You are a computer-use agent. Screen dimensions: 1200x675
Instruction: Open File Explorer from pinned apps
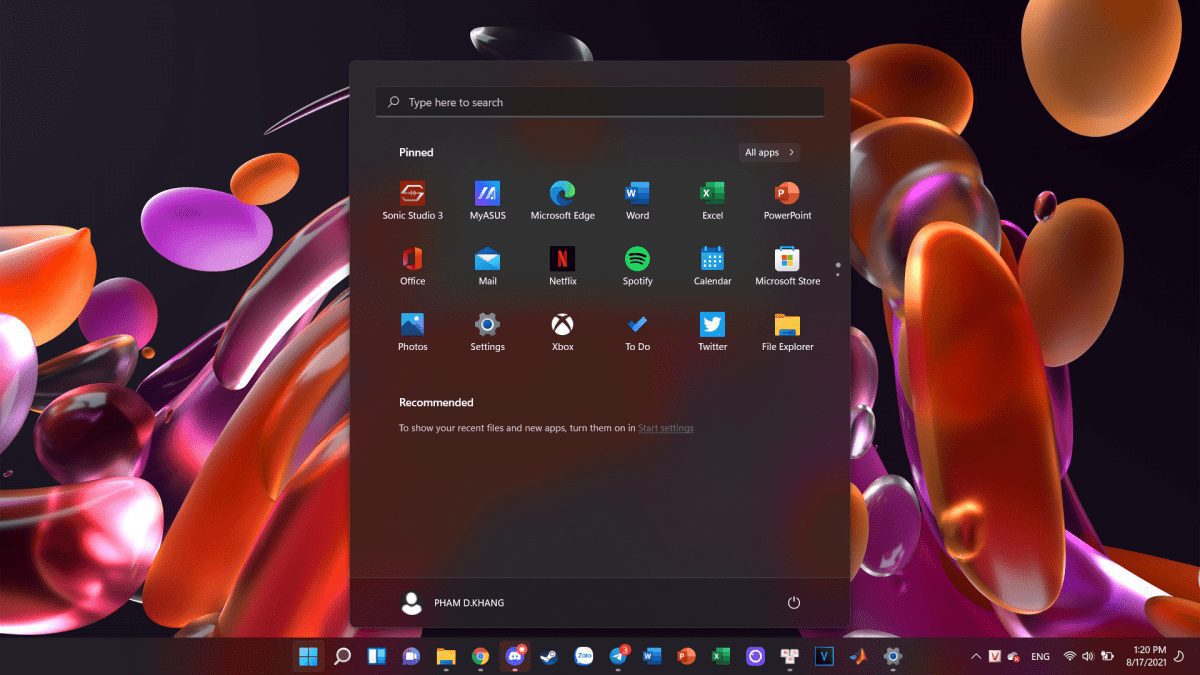787,332
